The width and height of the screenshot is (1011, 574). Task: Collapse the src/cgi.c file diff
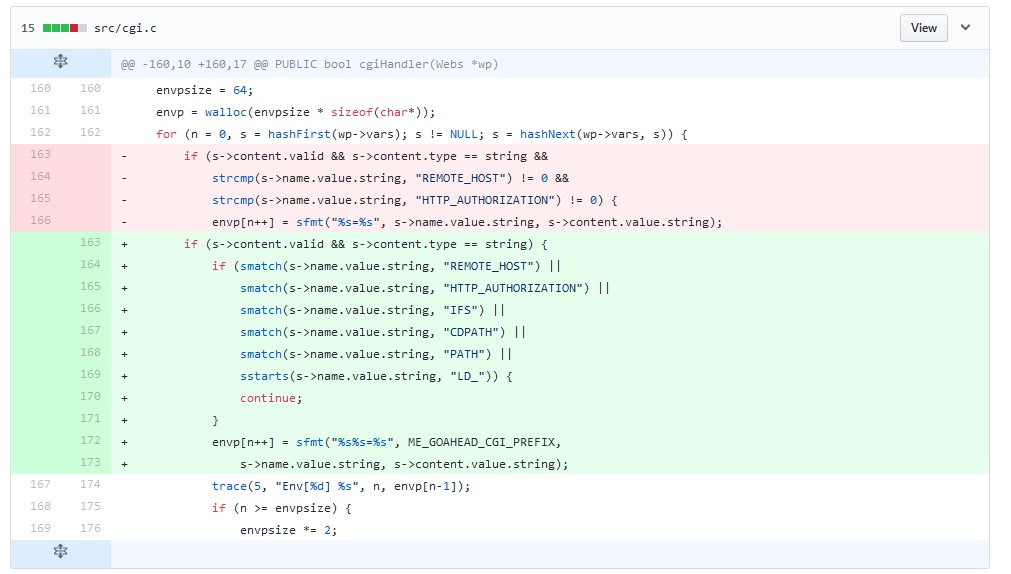[965, 28]
